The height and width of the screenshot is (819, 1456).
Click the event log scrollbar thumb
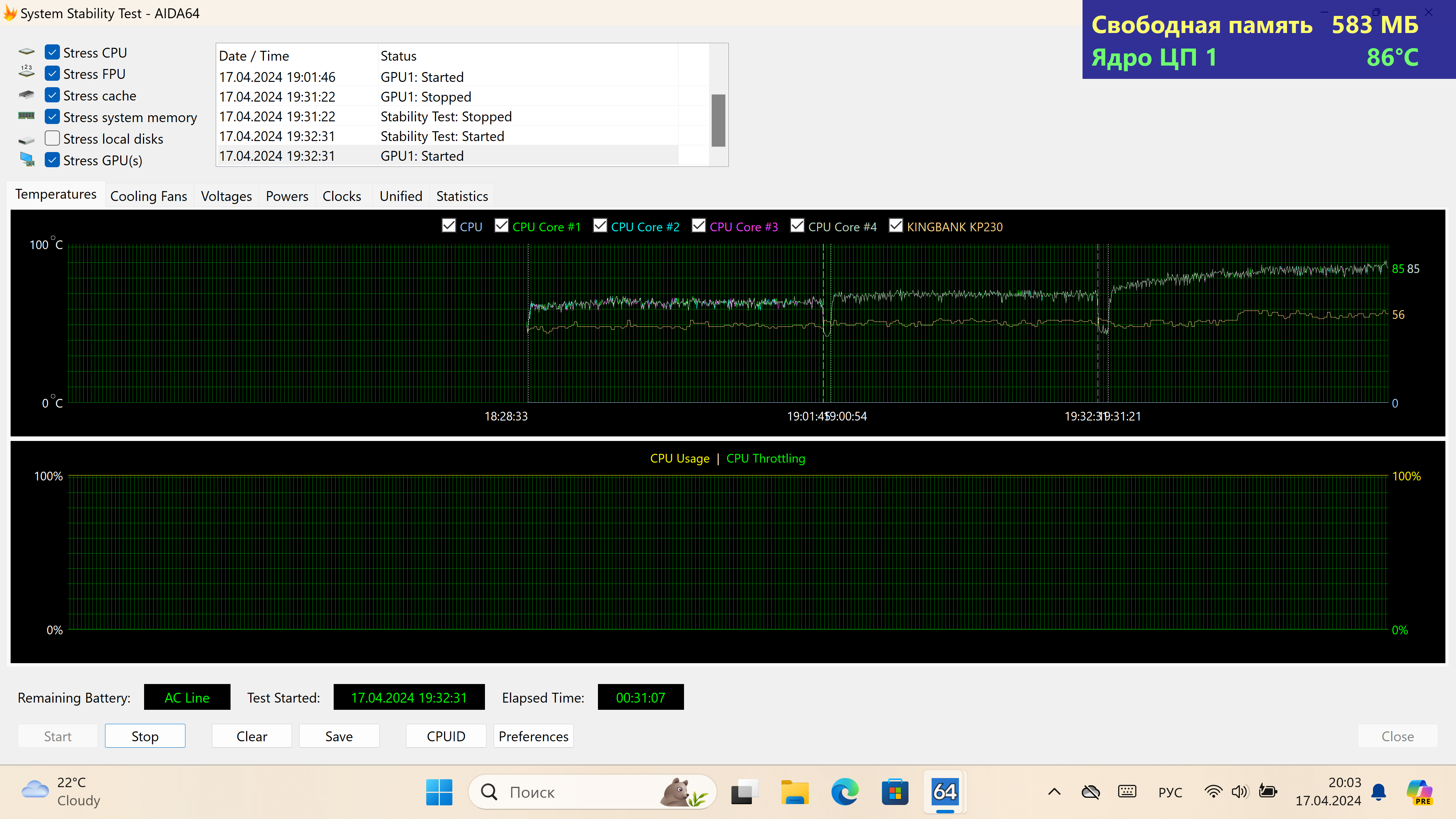tap(718, 121)
